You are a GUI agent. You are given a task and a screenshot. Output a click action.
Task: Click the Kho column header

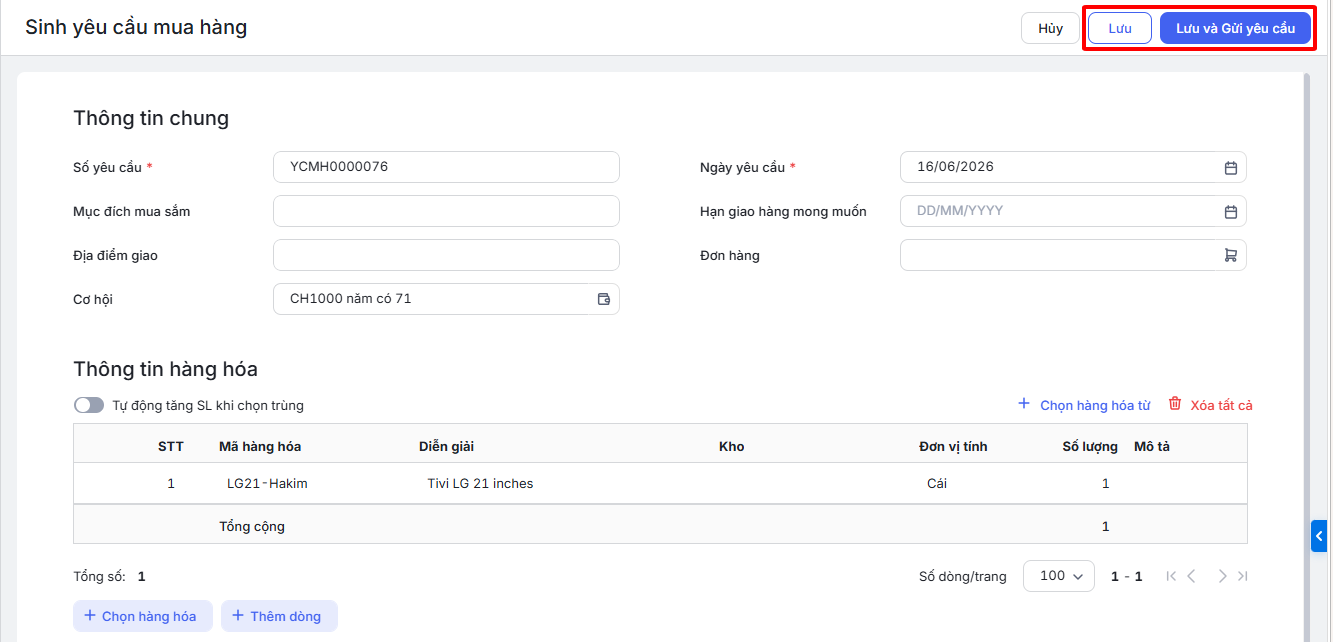(731, 446)
